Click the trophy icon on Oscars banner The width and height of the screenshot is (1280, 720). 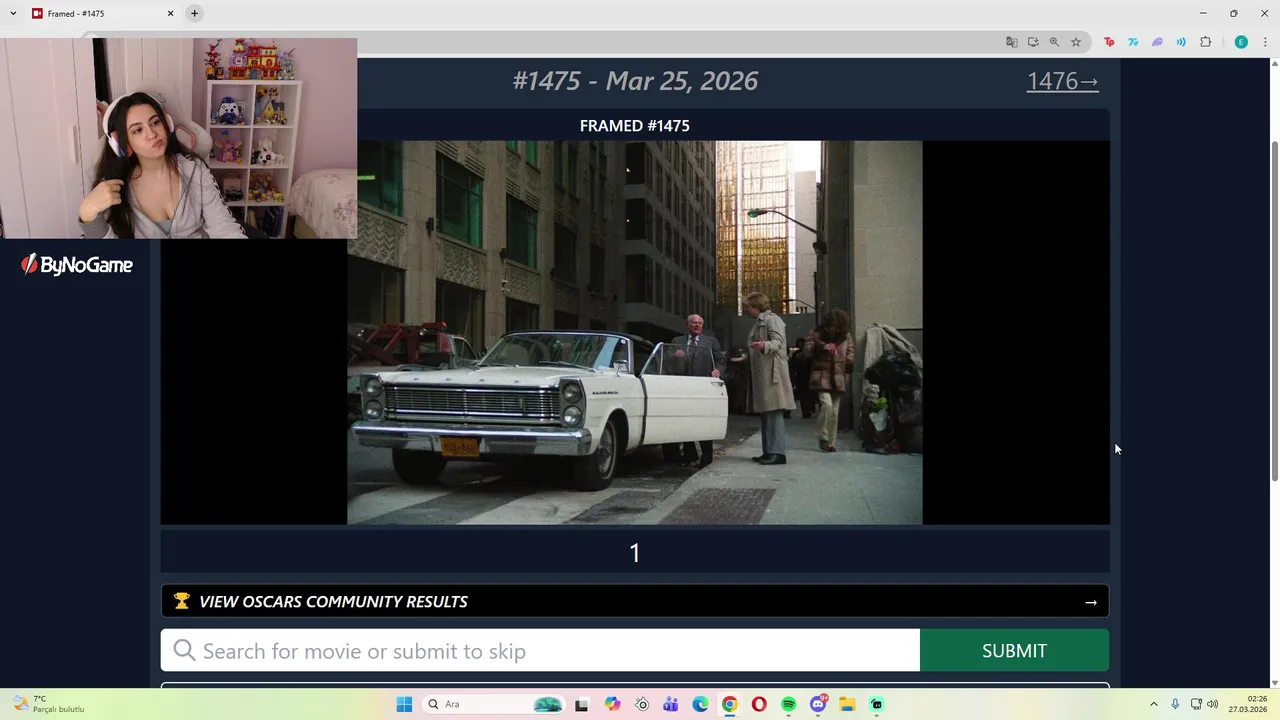[x=181, y=601]
